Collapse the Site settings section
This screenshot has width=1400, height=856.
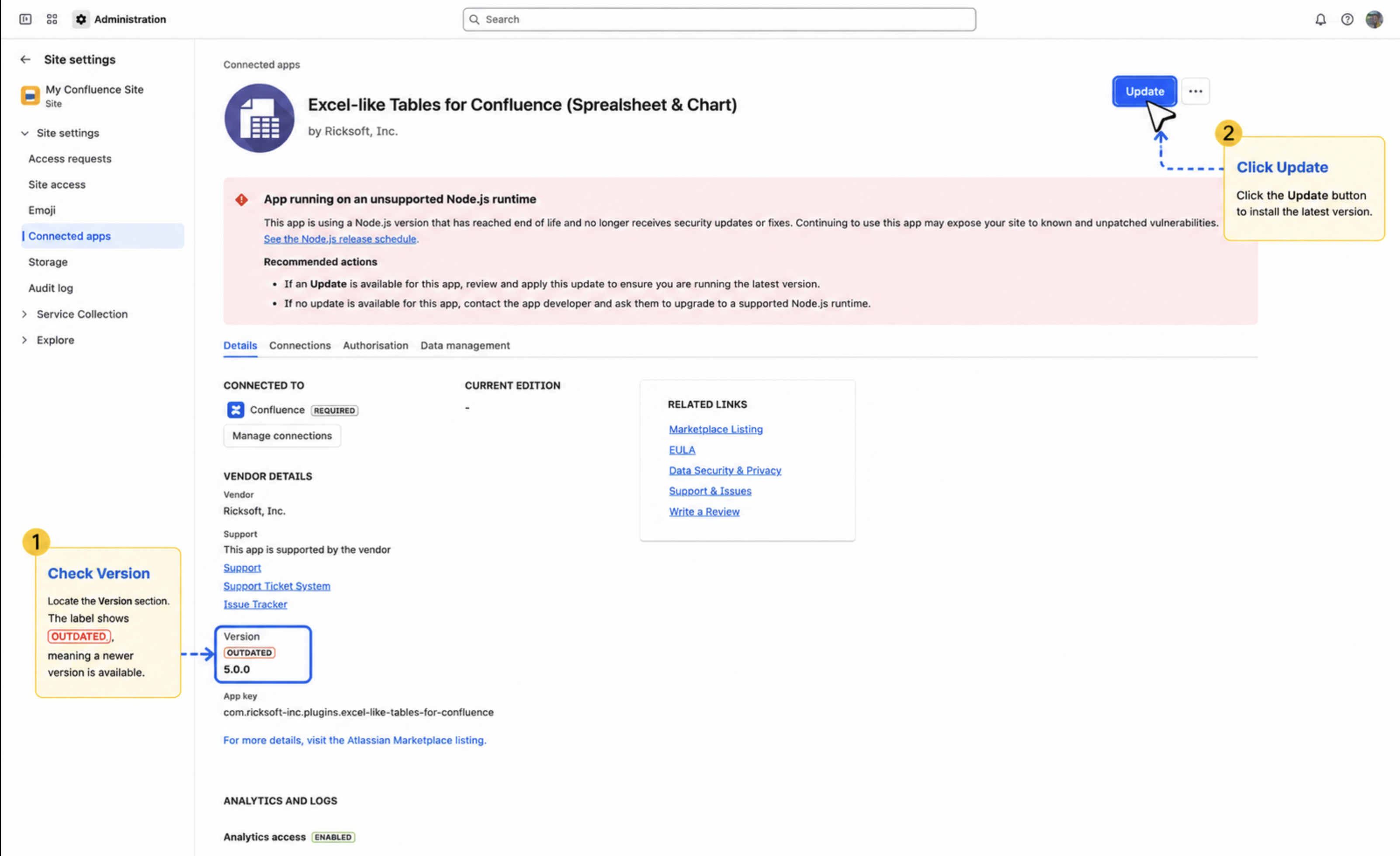(x=25, y=133)
